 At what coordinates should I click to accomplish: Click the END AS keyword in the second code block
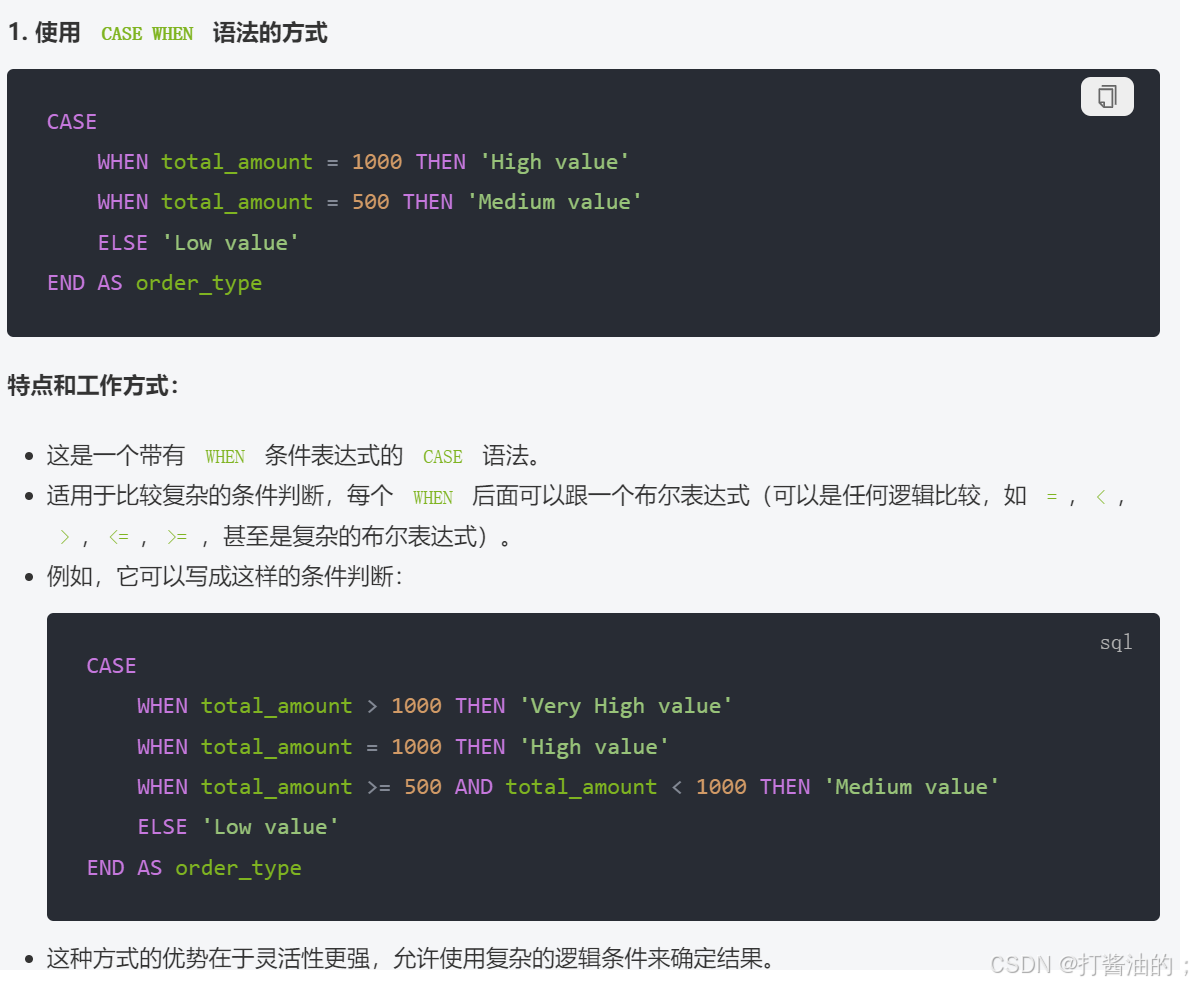click(124, 867)
